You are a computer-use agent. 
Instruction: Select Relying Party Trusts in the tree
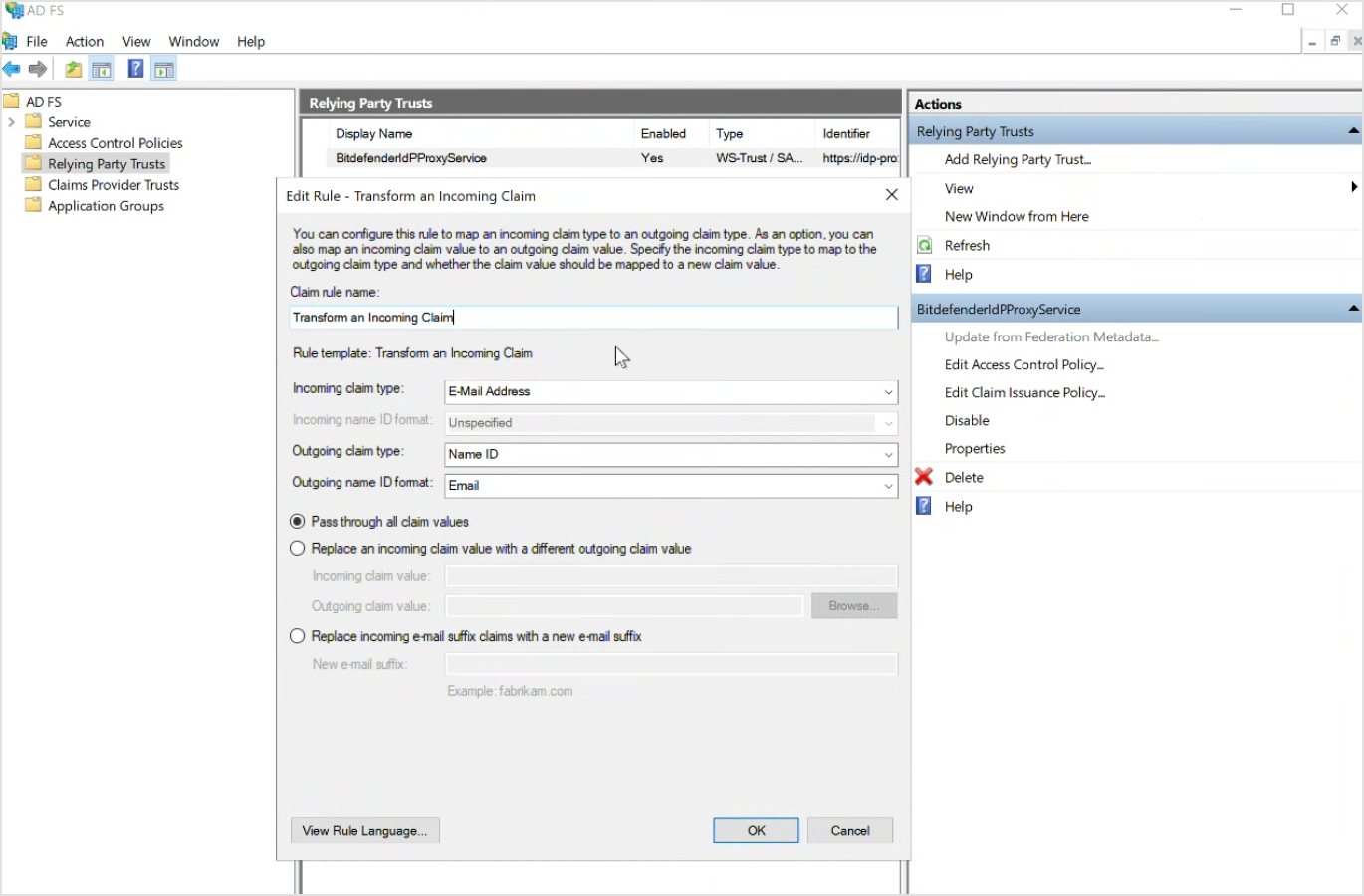click(x=107, y=163)
